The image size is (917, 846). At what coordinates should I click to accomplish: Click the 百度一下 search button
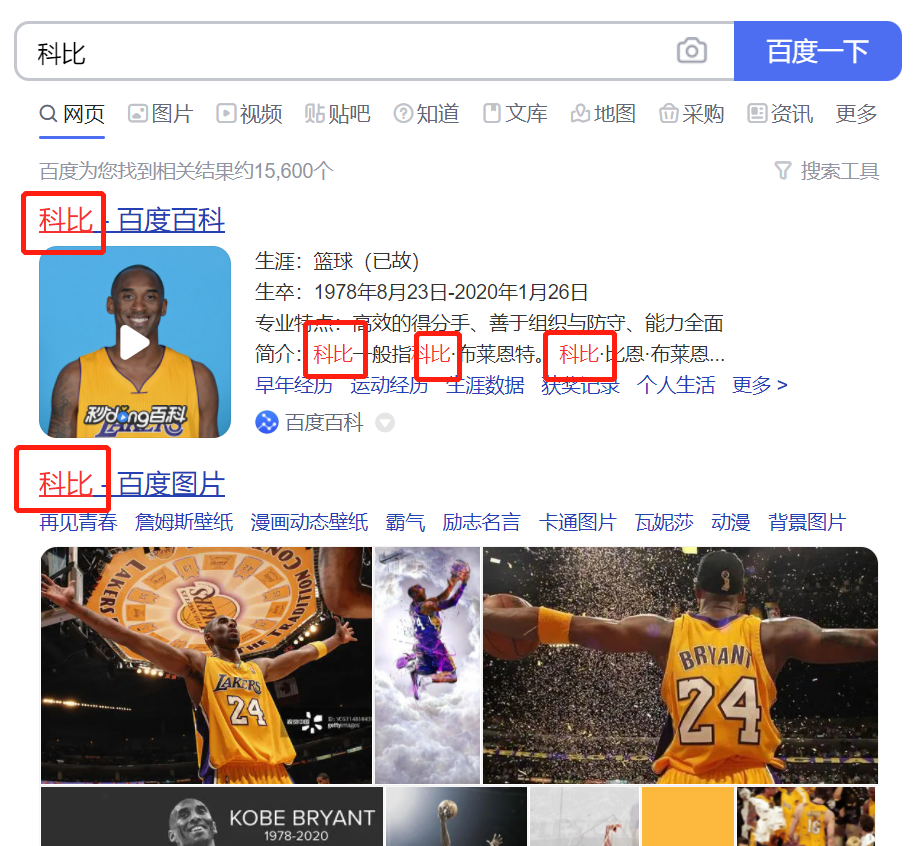coord(817,51)
